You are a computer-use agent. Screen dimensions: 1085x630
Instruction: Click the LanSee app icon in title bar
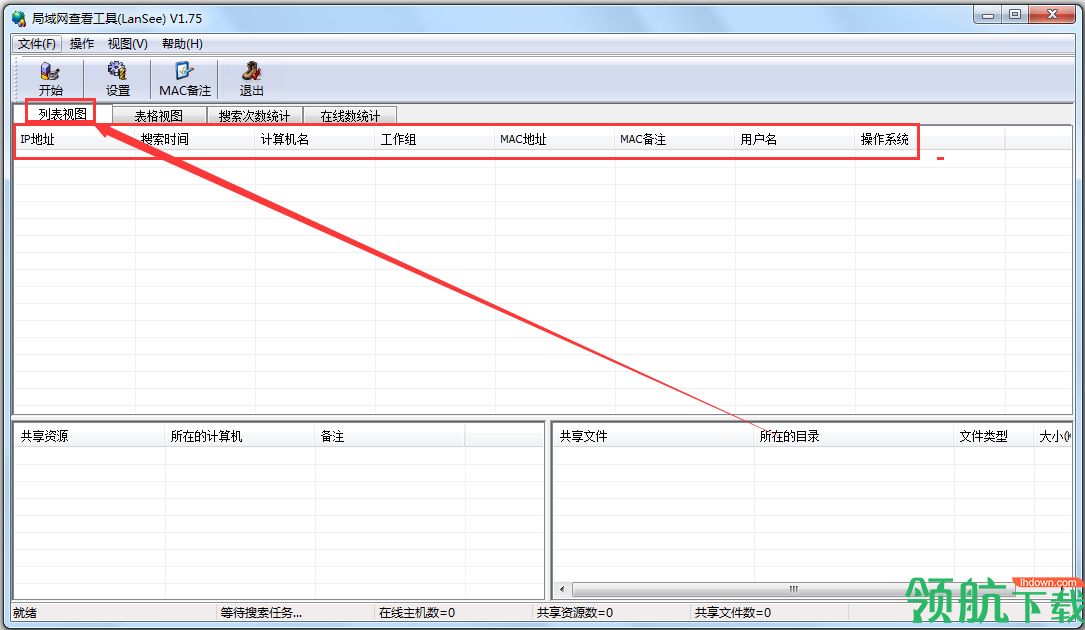pyautogui.click(x=19, y=18)
